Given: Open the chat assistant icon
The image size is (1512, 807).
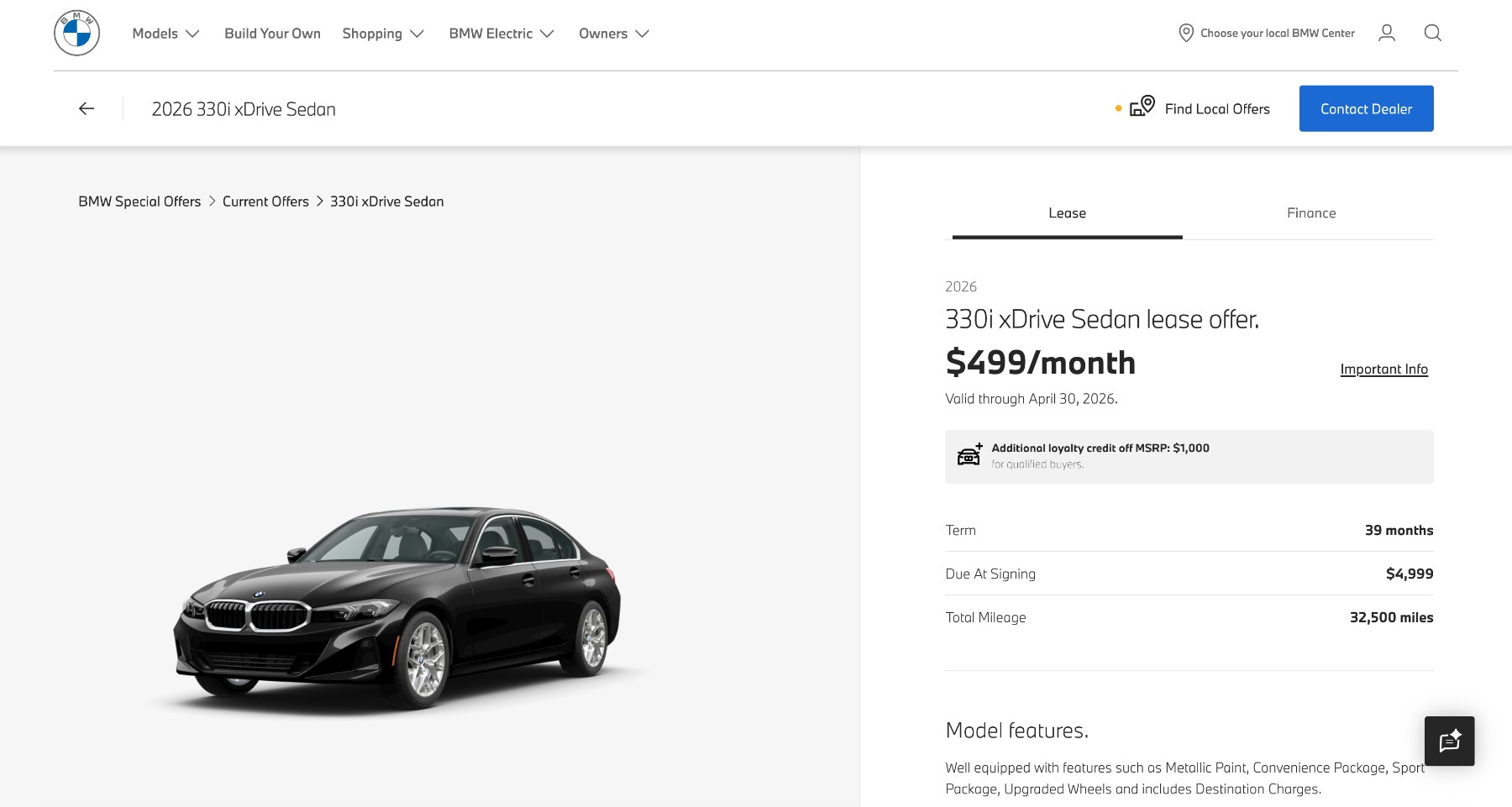Looking at the screenshot, I should coord(1450,741).
